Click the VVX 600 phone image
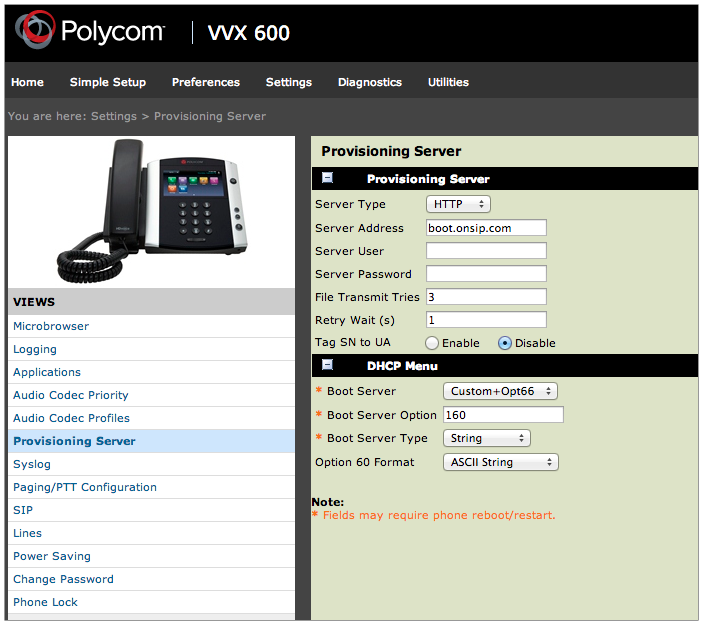The height and width of the screenshot is (625, 703). pyautogui.click(x=152, y=210)
